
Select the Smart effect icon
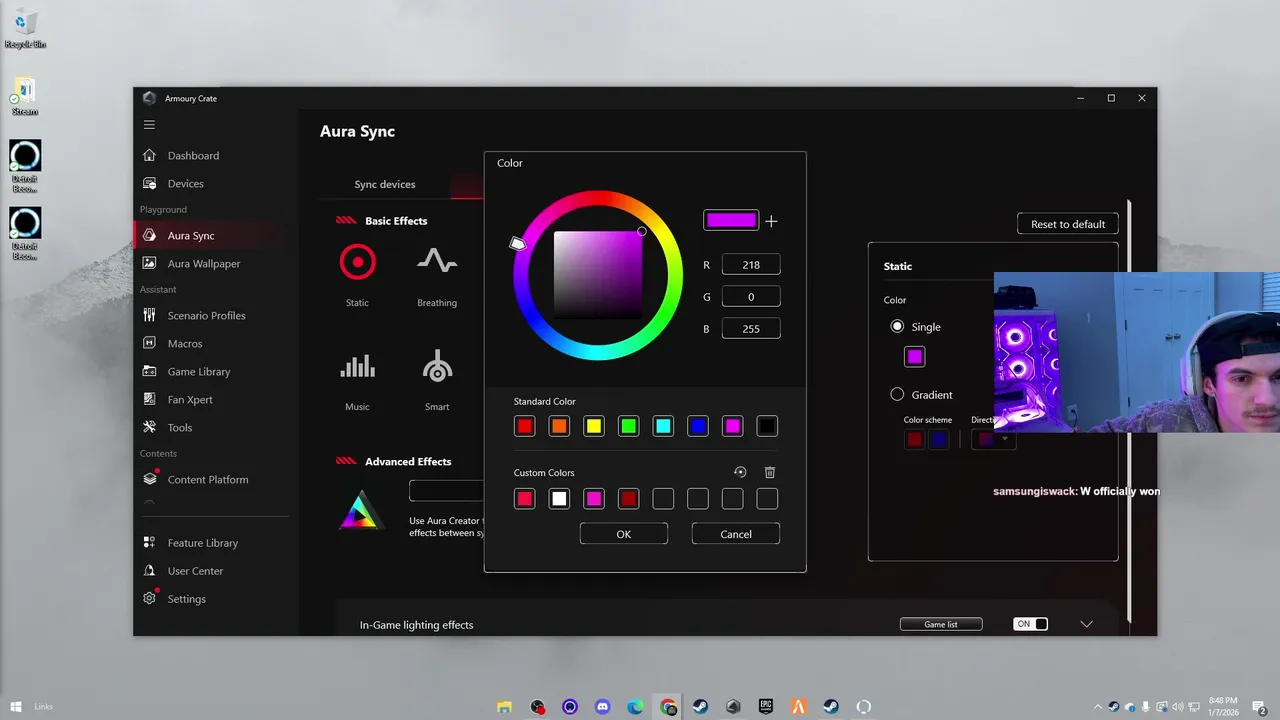click(437, 367)
